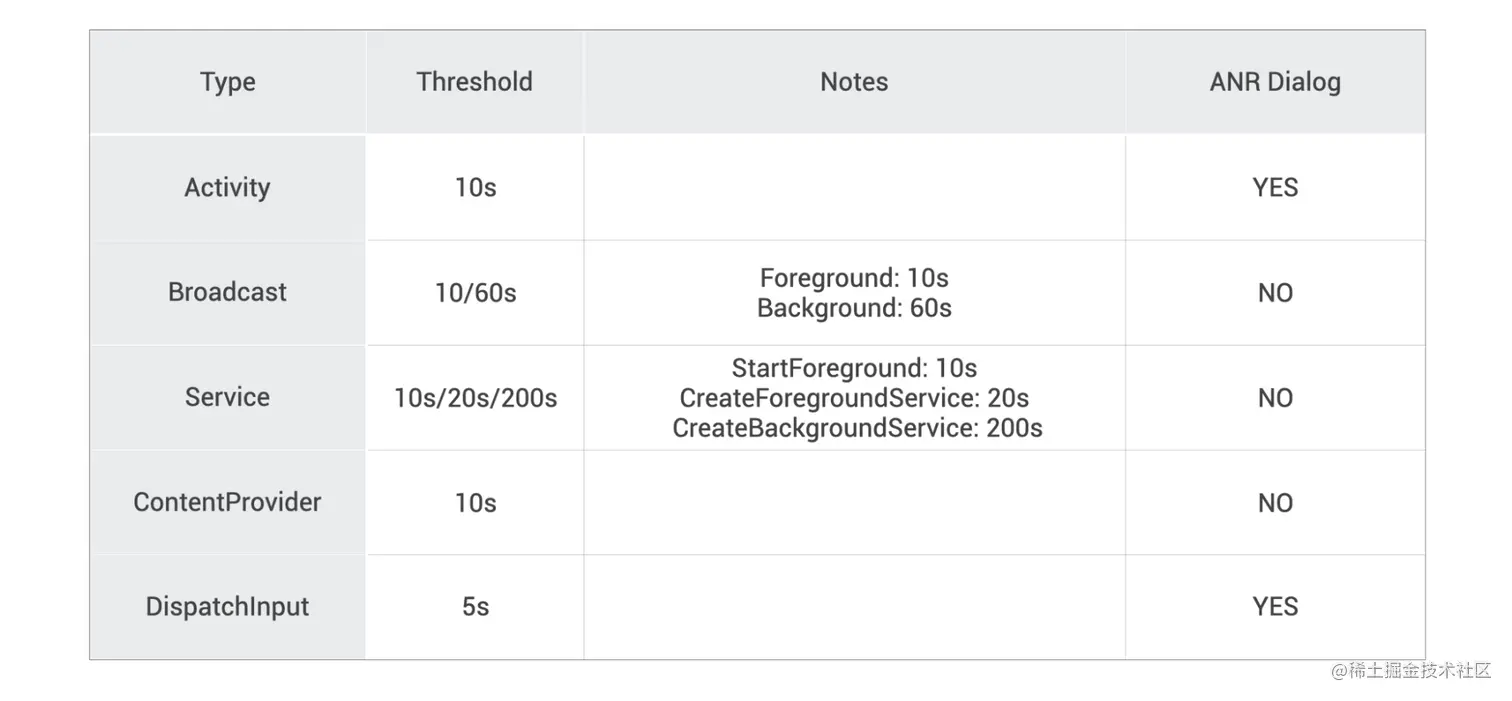Click the 10/60s threshold cell
Image resolution: width=1512 pixels, height=701 pixels.
475,293
